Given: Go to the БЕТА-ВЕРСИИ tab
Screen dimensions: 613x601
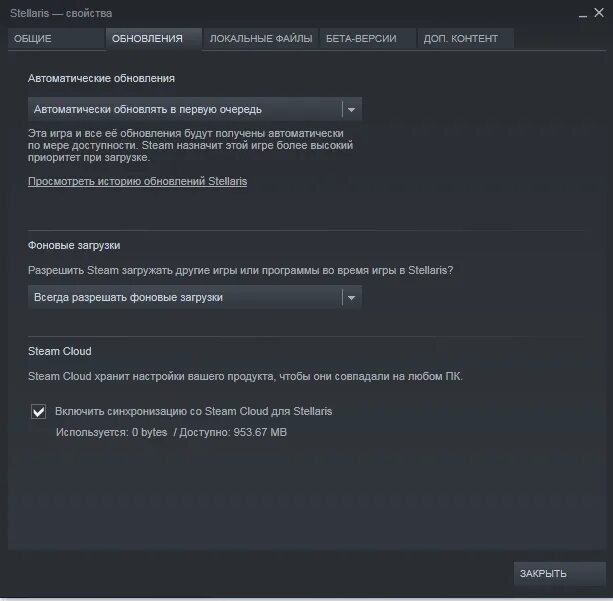Looking at the screenshot, I should click(367, 39).
